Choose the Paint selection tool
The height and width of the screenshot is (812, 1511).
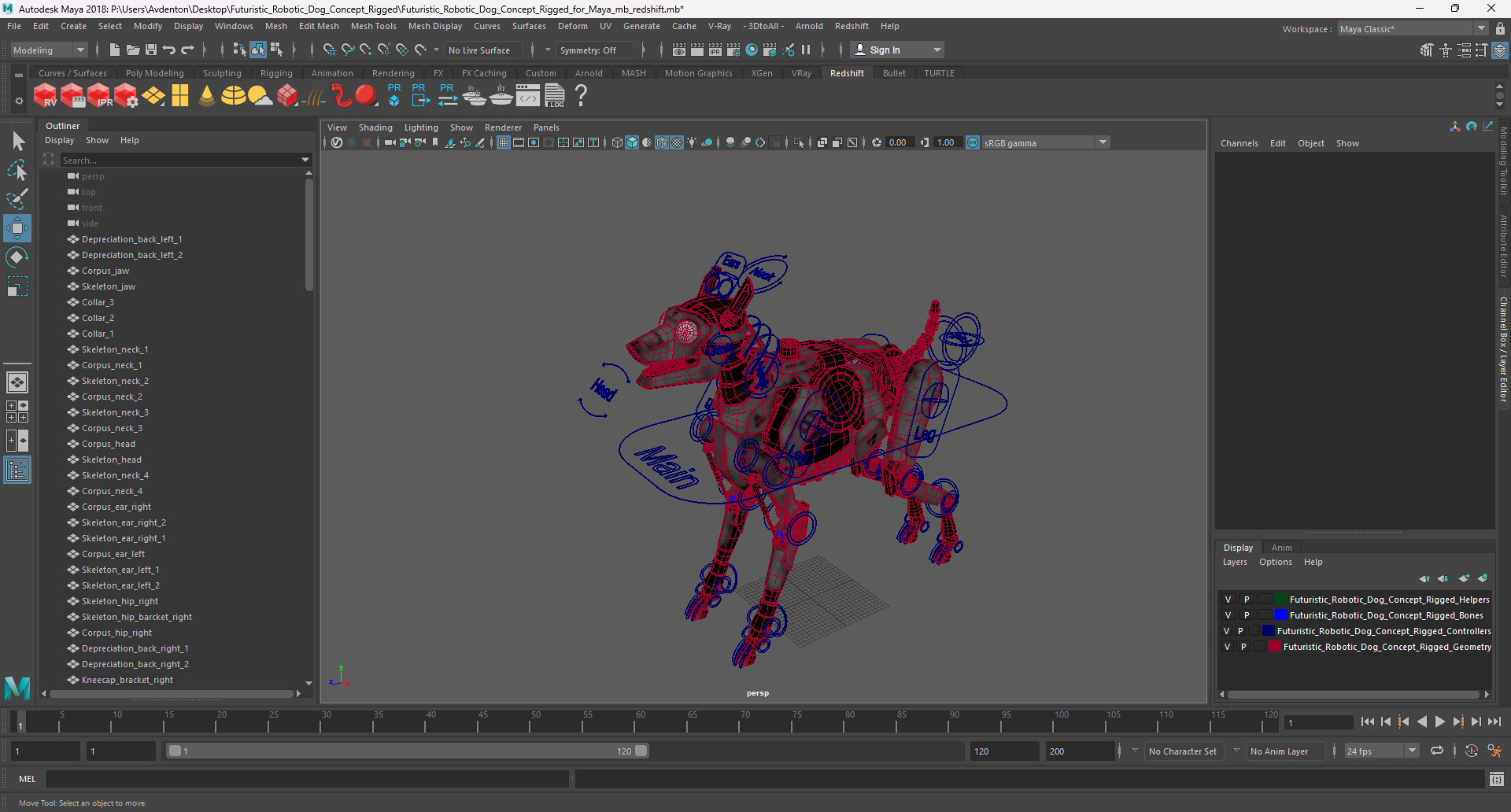(x=17, y=198)
